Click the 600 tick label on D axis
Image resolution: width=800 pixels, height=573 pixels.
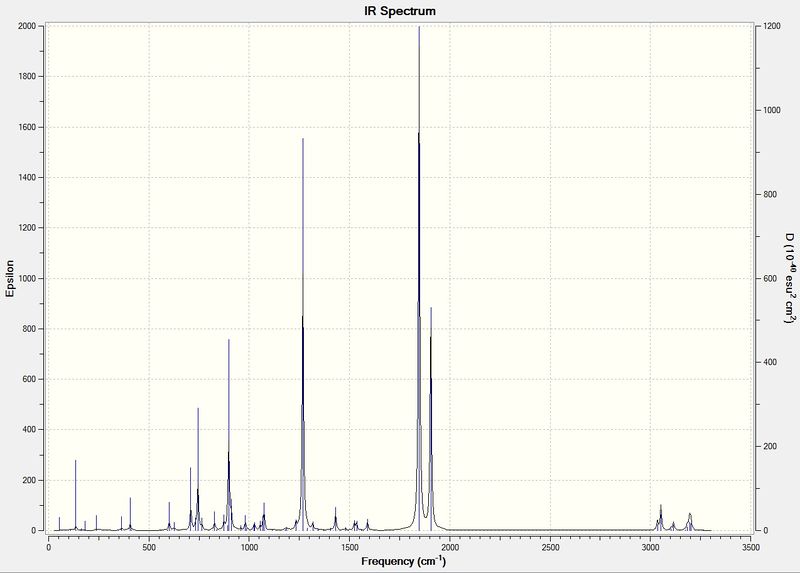[x=769, y=279]
